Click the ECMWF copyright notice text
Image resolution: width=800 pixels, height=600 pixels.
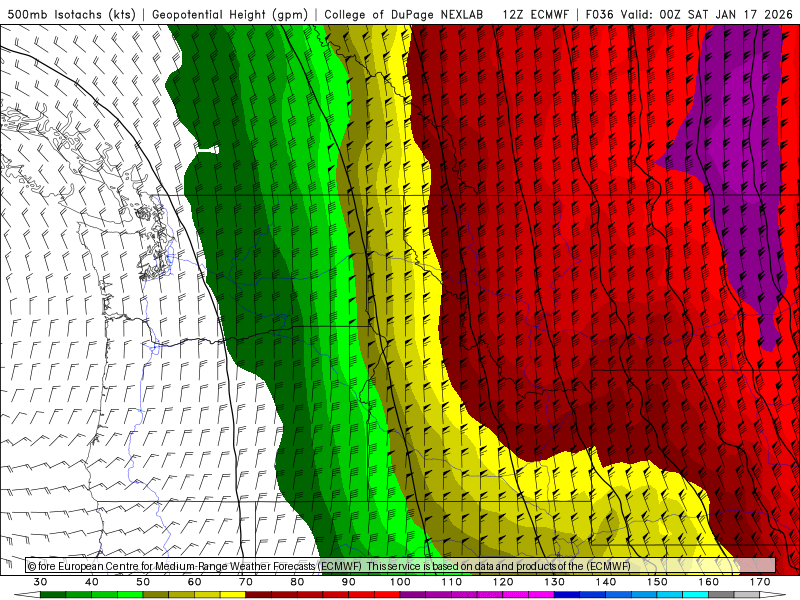coord(329,566)
